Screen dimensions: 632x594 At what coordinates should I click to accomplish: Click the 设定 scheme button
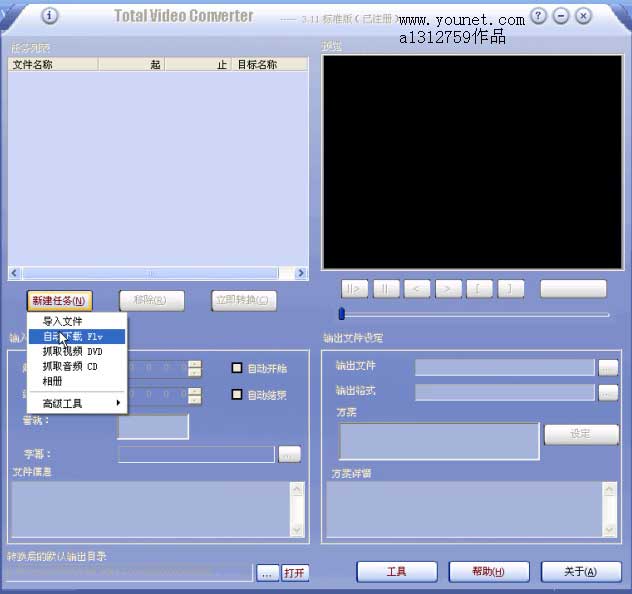coord(582,434)
